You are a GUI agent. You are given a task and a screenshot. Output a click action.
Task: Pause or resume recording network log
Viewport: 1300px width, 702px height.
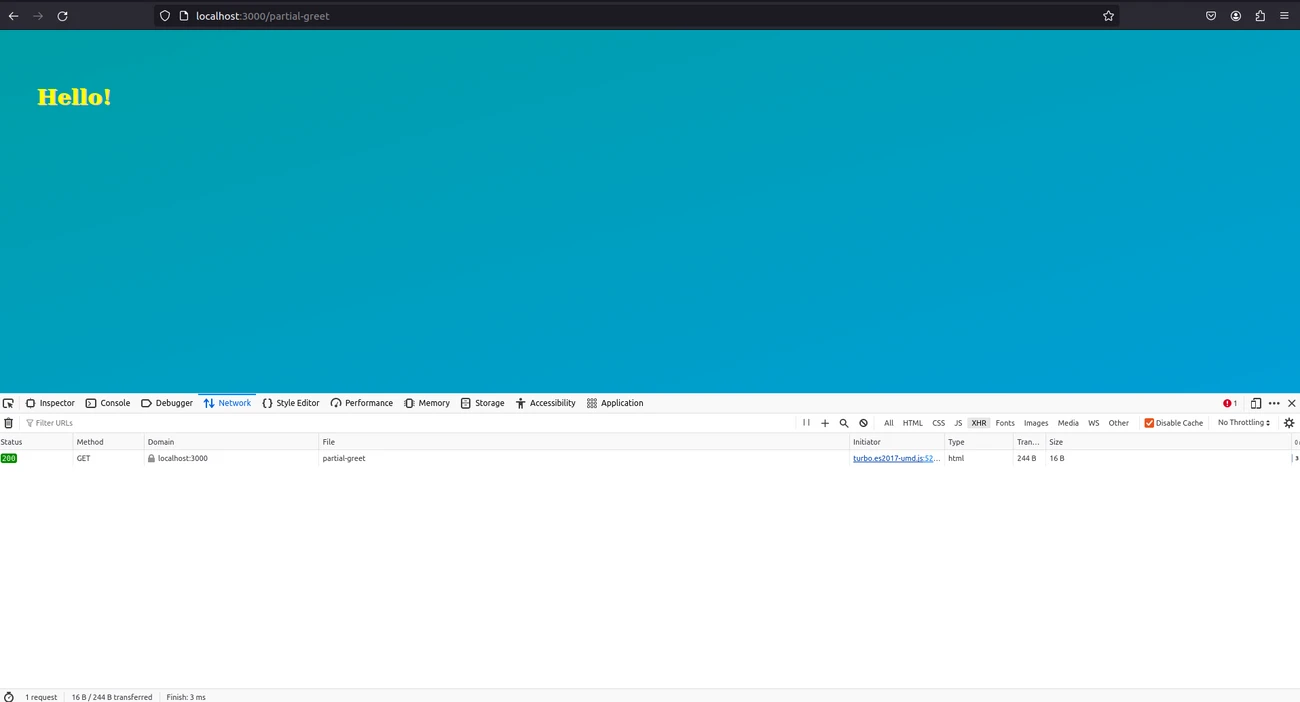pyautogui.click(x=806, y=423)
